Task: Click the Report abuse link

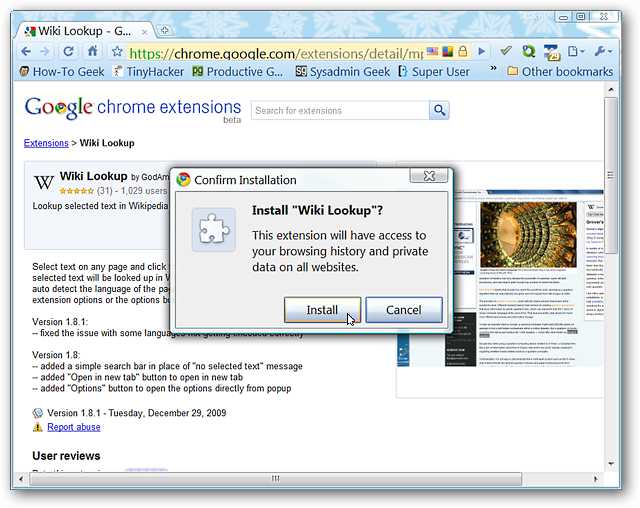Action: tap(74, 427)
